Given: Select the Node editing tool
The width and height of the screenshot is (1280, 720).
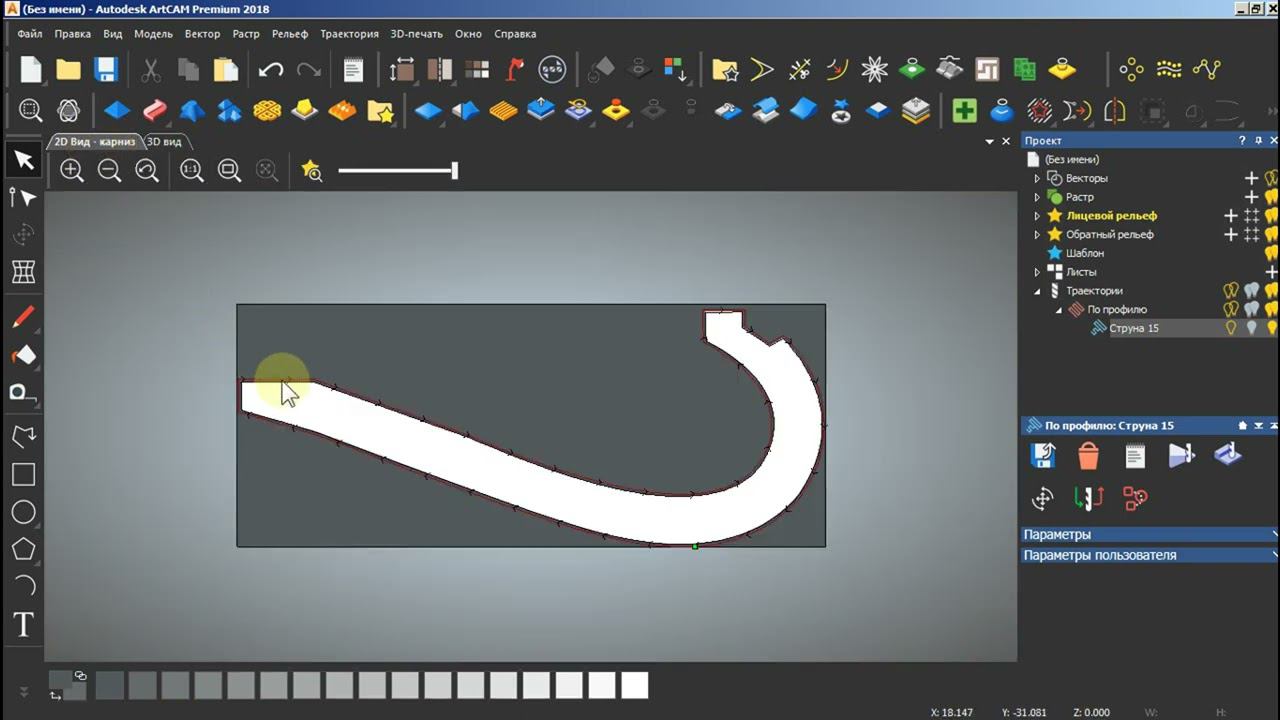Looking at the screenshot, I should tap(23, 197).
